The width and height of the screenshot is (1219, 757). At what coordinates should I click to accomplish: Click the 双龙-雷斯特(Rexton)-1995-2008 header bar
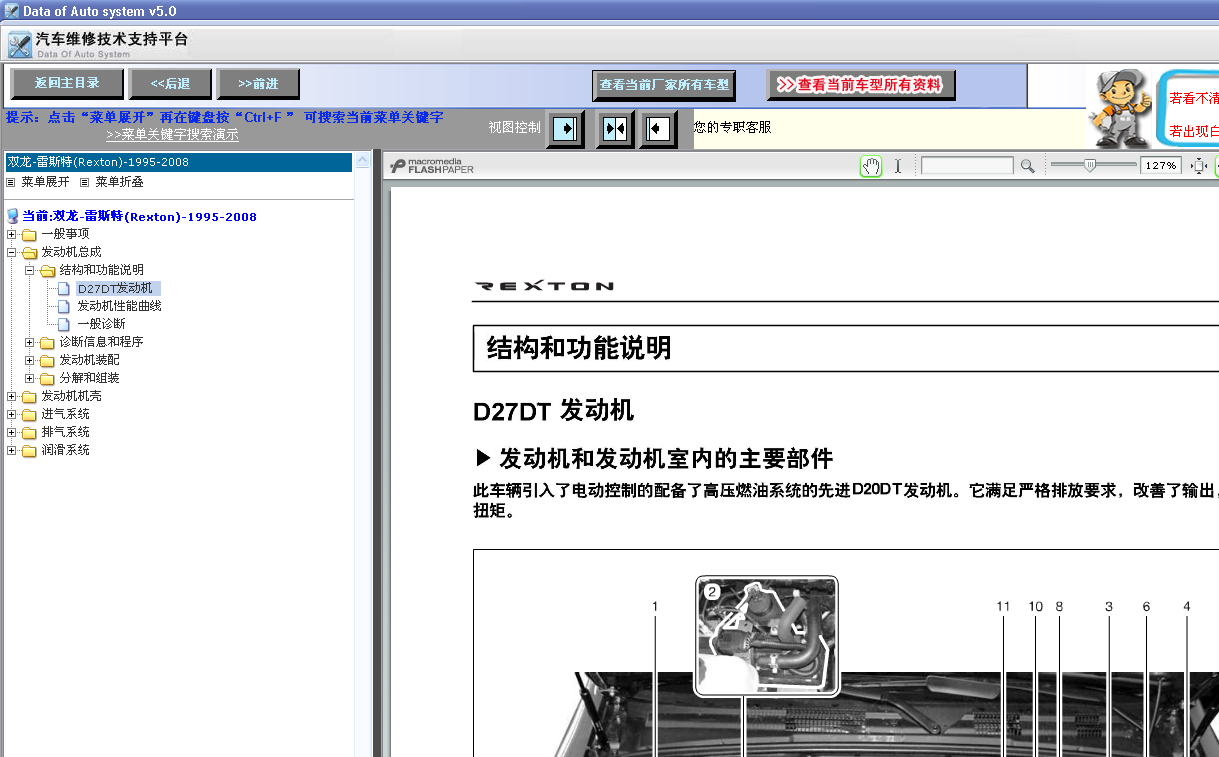tap(178, 162)
